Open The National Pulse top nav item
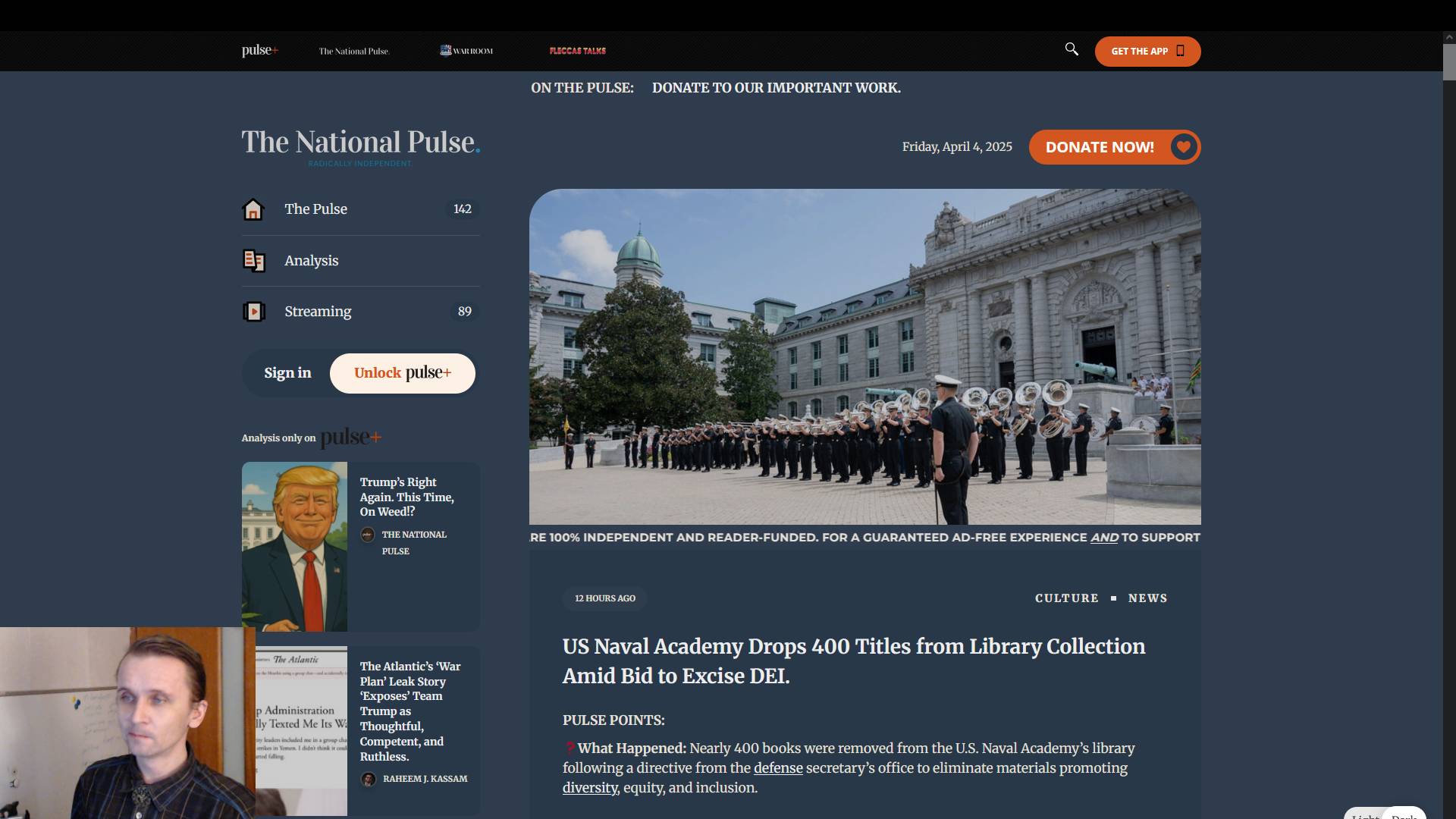 point(353,52)
